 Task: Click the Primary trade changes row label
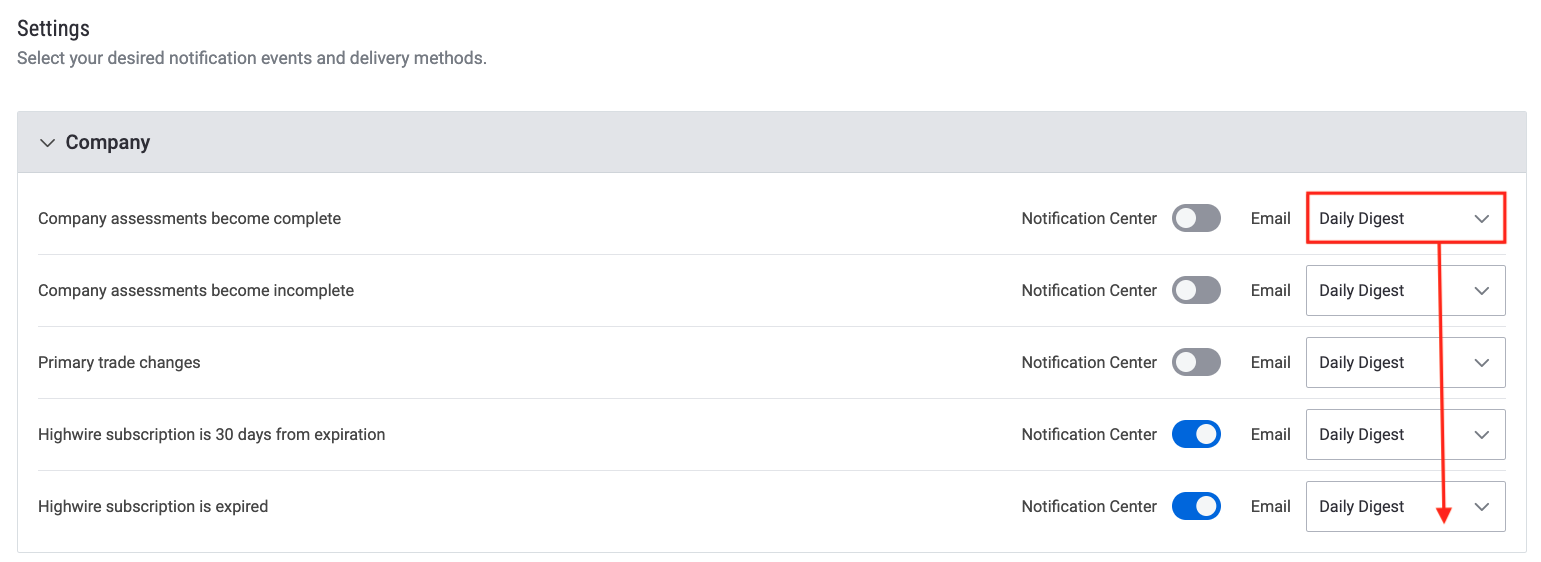pos(119,362)
